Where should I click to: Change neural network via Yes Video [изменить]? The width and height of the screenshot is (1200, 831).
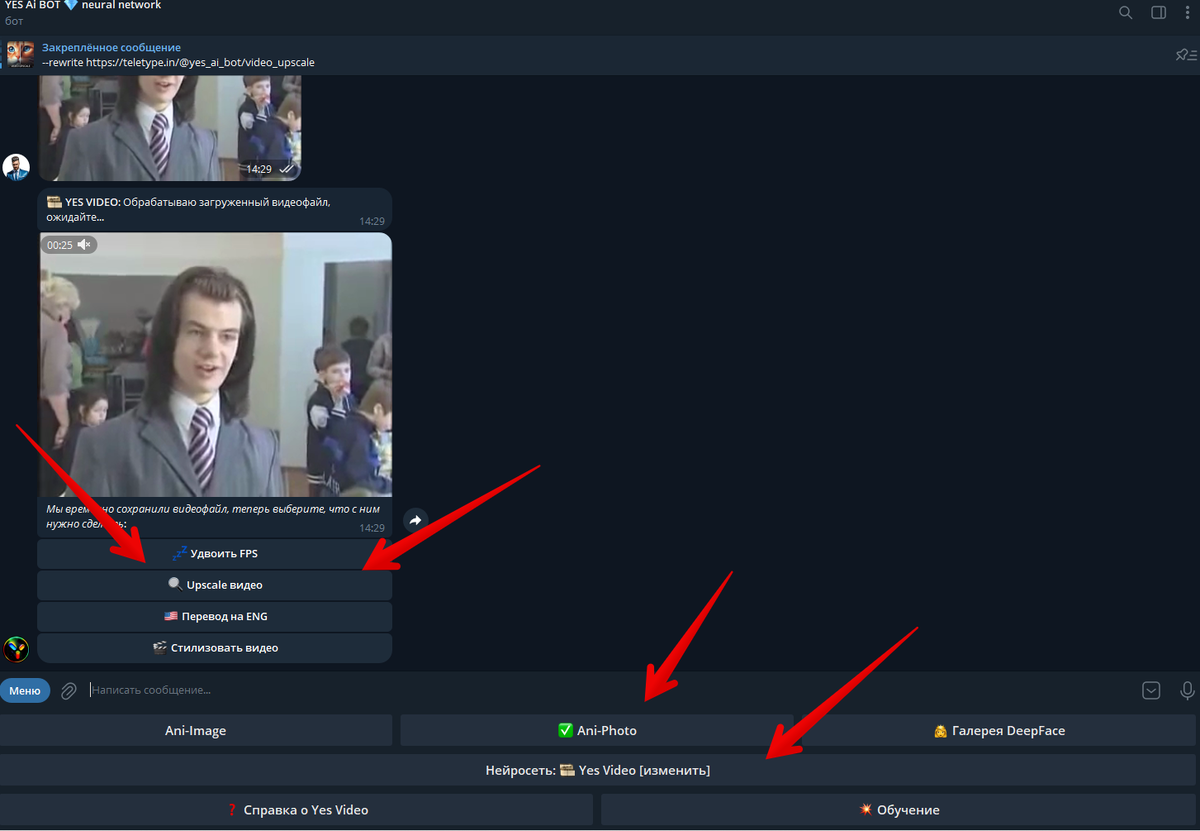click(x=598, y=770)
